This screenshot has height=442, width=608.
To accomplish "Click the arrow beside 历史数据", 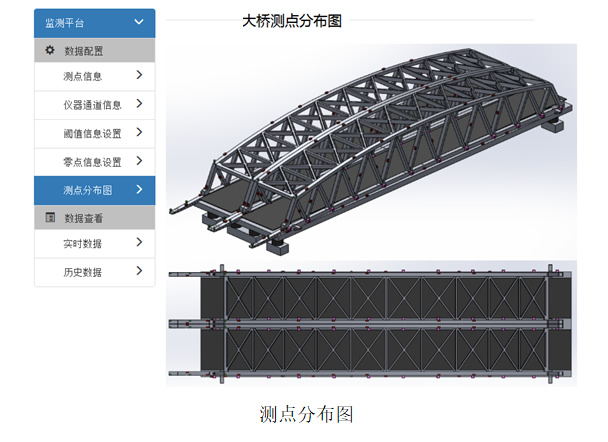I will pos(140,271).
